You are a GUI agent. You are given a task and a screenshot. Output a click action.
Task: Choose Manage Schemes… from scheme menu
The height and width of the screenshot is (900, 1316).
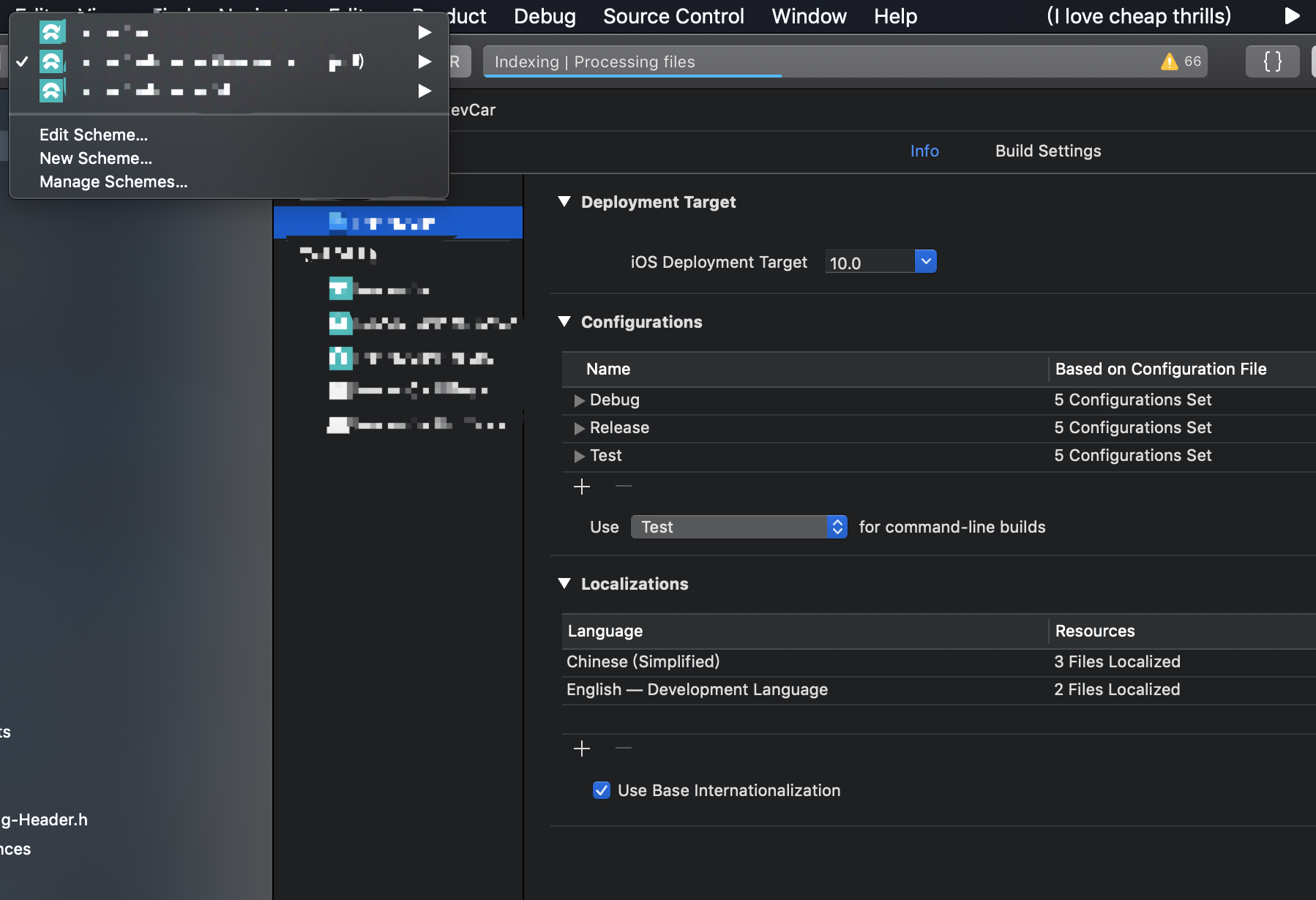[x=113, y=181]
